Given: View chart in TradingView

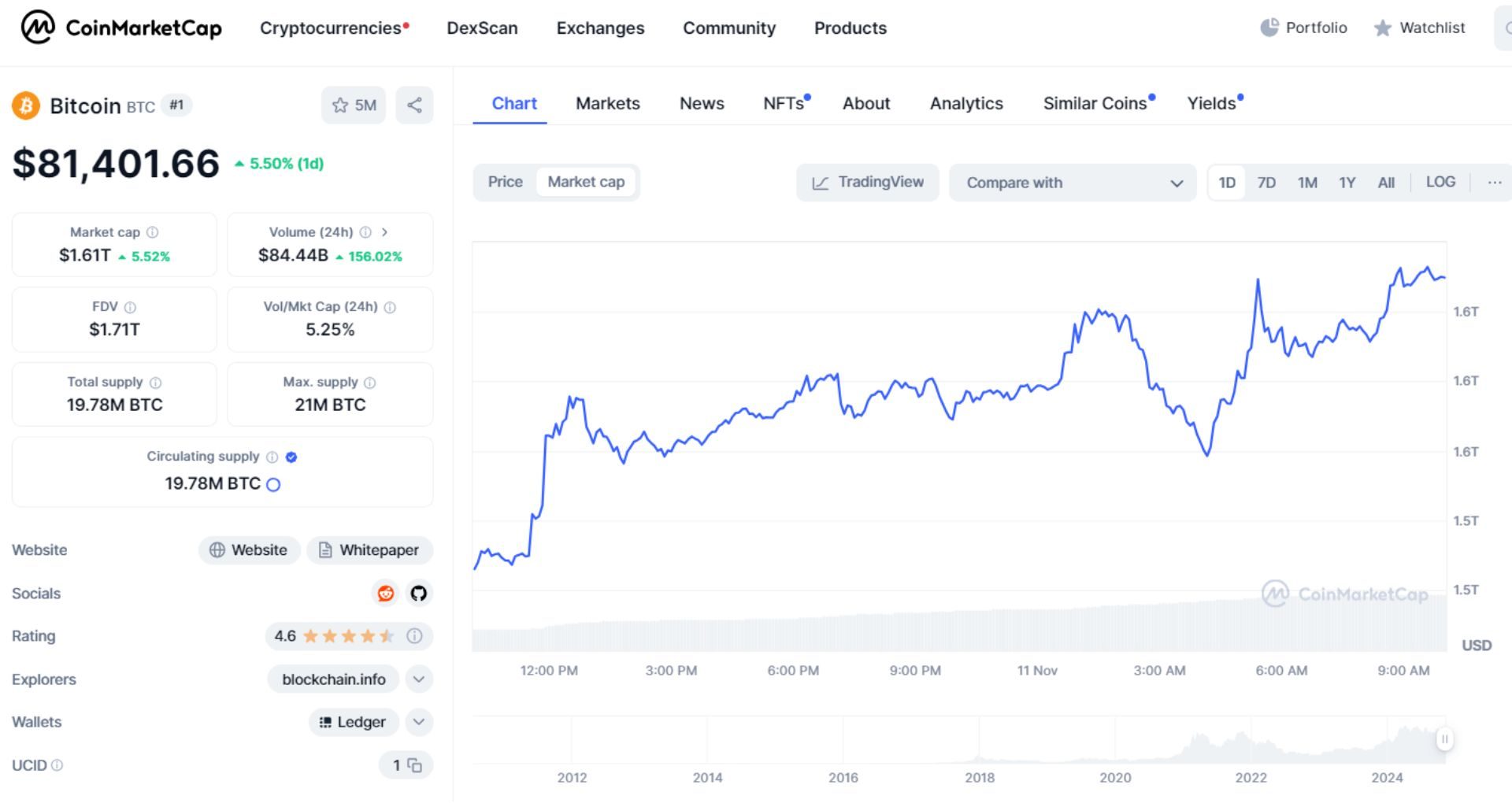Looking at the screenshot, I should 867,182.
